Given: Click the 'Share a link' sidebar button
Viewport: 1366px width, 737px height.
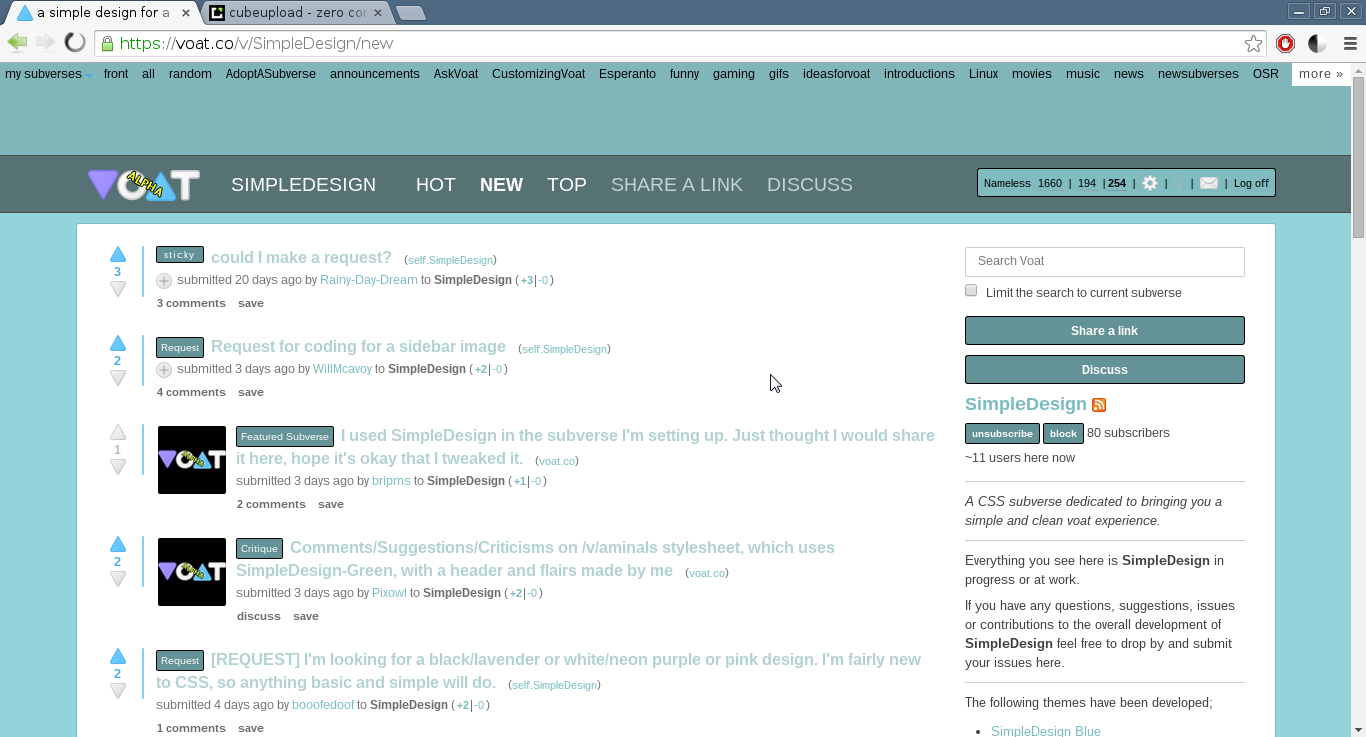Looking at the screenshot, I should (1104, 331).
